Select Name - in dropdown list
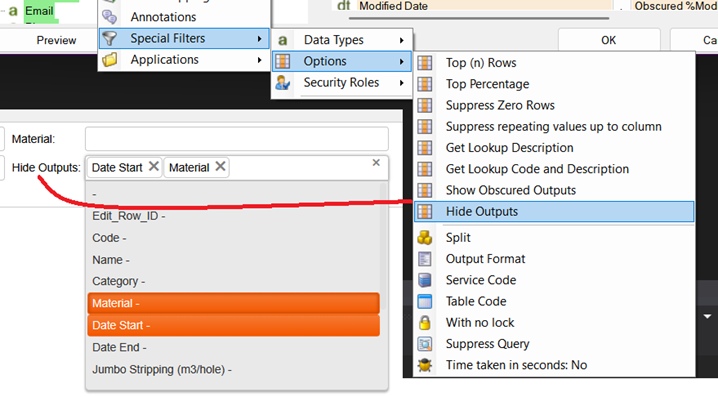Viewport: 718px width, 397px height. pyautogui.click(x=234, y=260)
